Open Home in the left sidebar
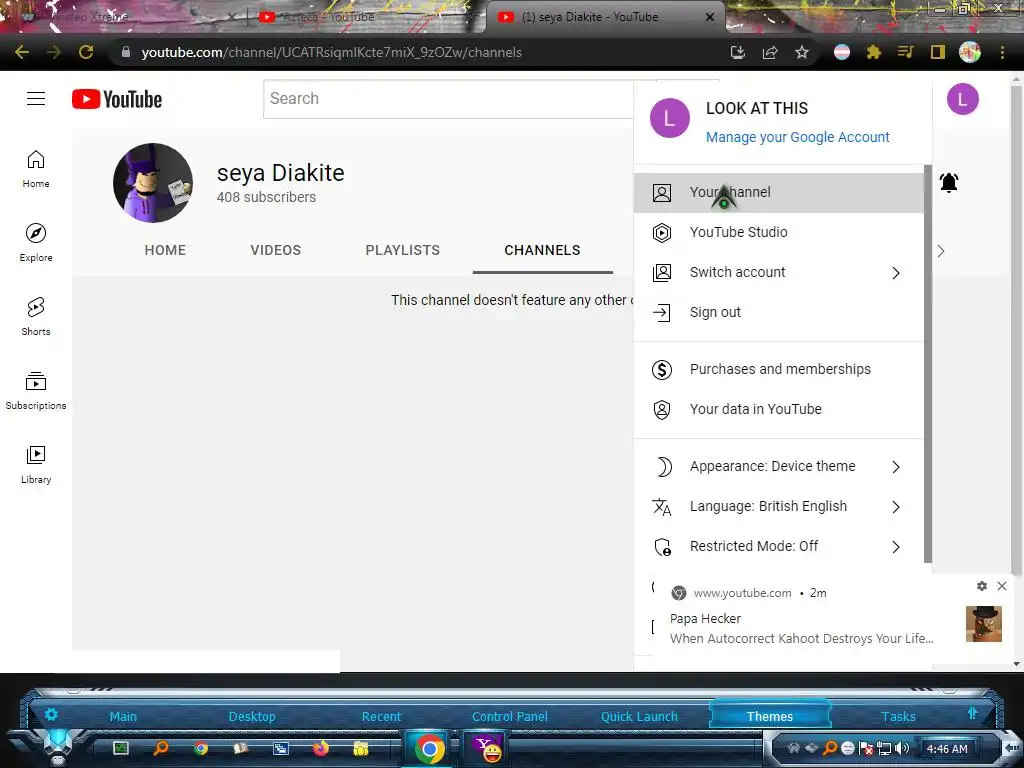Image resolution: width=1024 pixels, height=768 pixels. click(36, 169)
